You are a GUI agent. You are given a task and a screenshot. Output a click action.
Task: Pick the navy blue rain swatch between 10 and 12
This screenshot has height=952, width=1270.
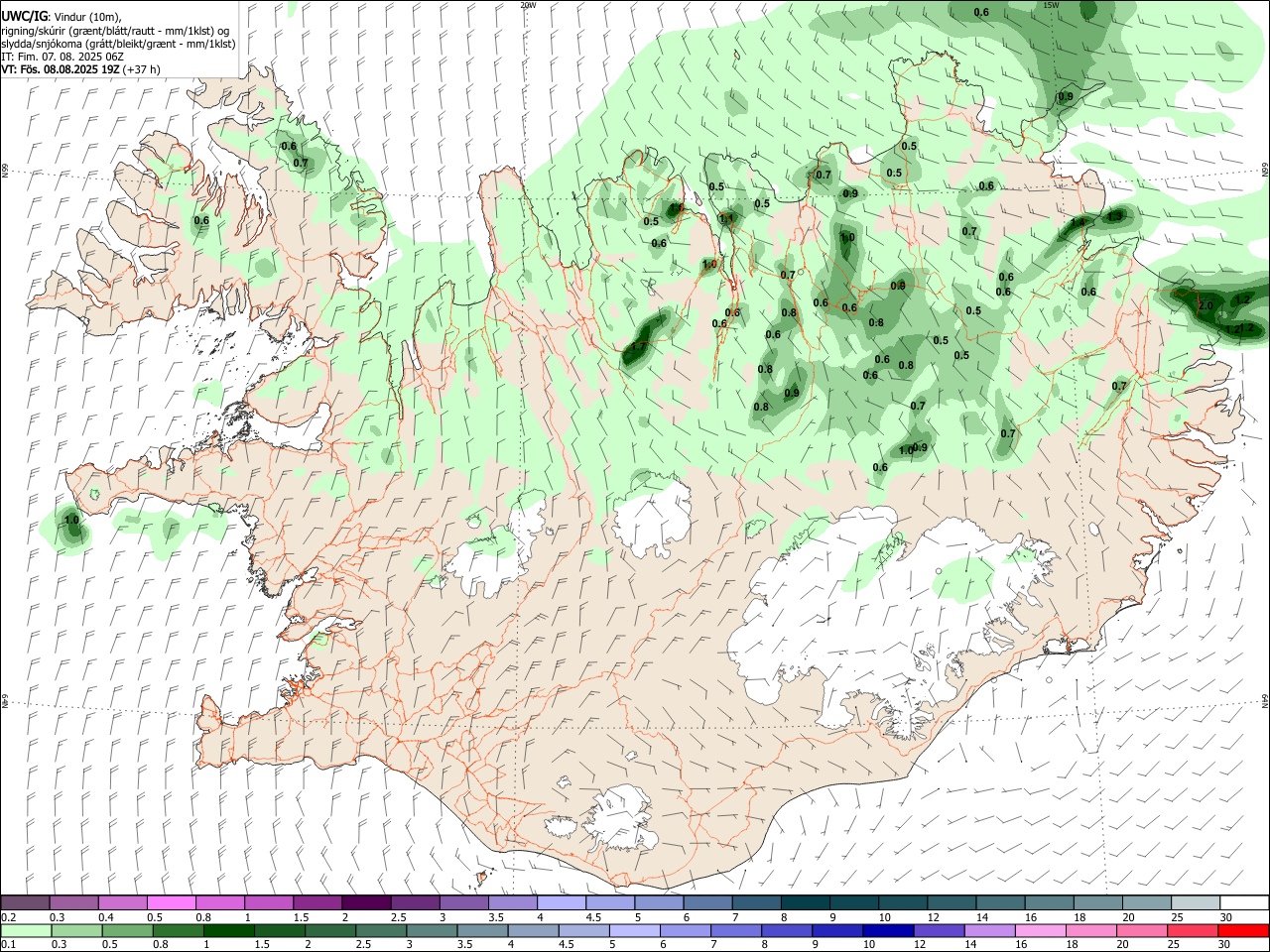[x=887, y=930]
